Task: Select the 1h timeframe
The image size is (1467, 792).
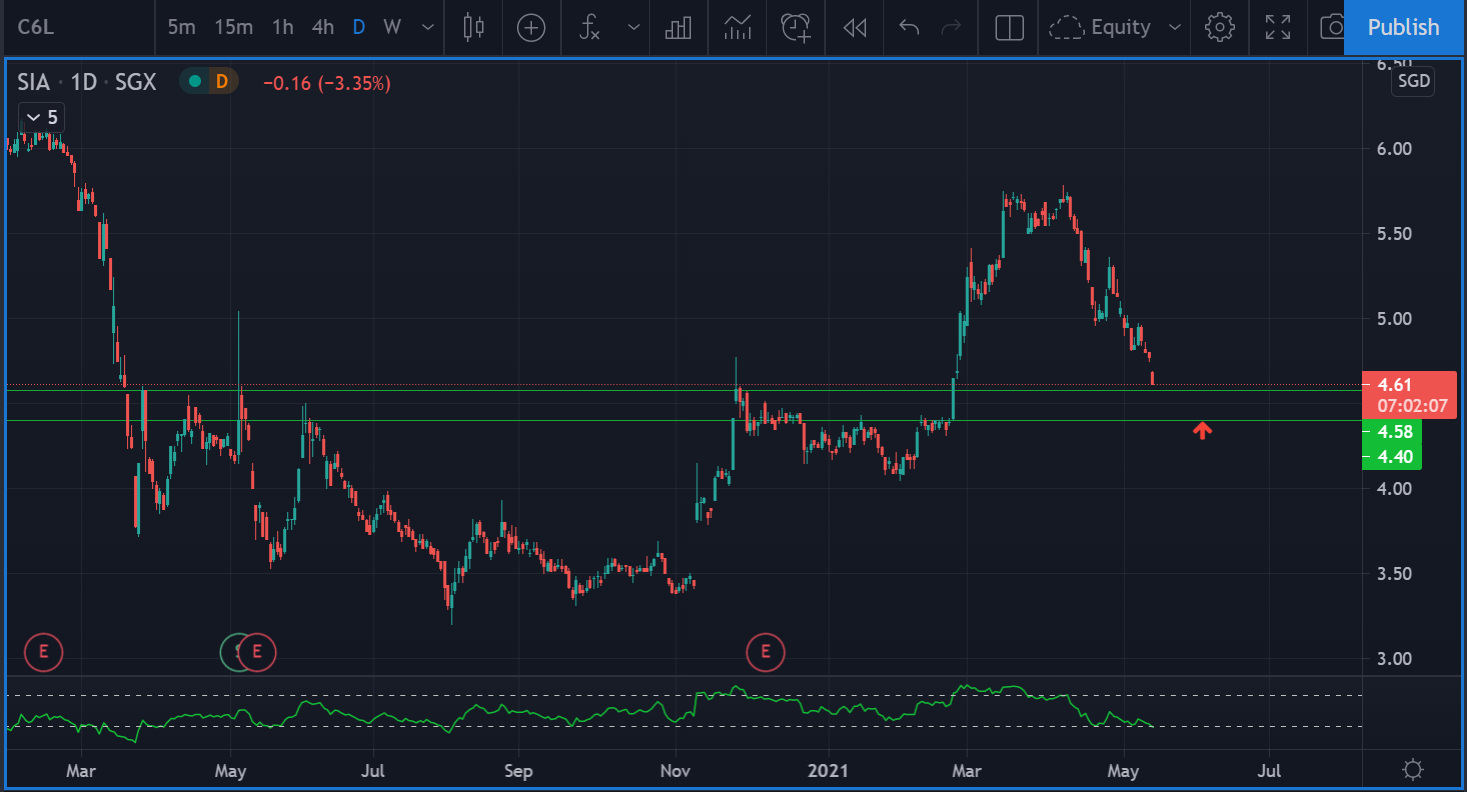Action: coord(283,27)
